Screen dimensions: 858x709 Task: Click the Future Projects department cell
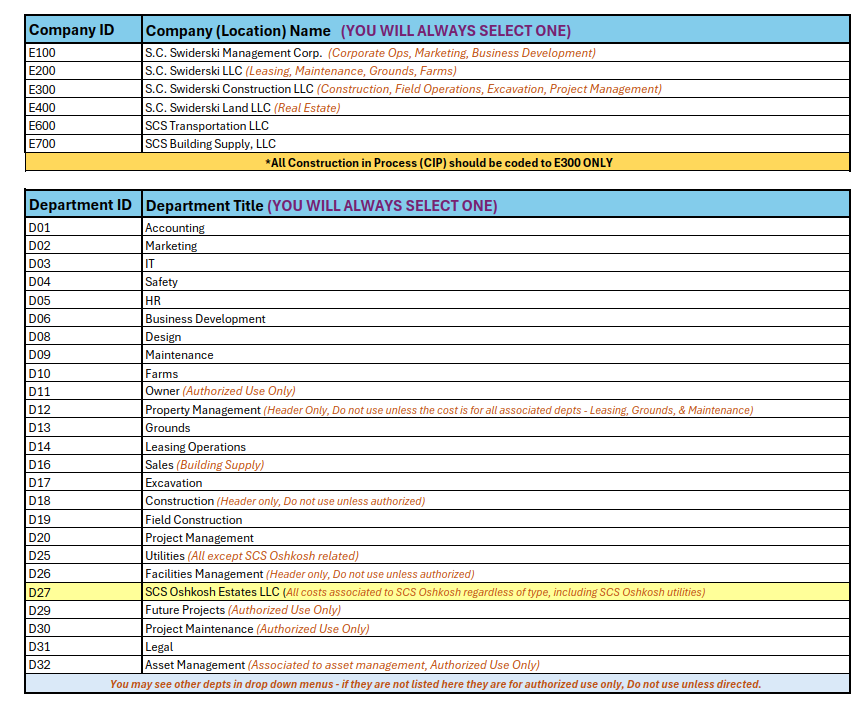pyautogui.click(x=496, y=610)
